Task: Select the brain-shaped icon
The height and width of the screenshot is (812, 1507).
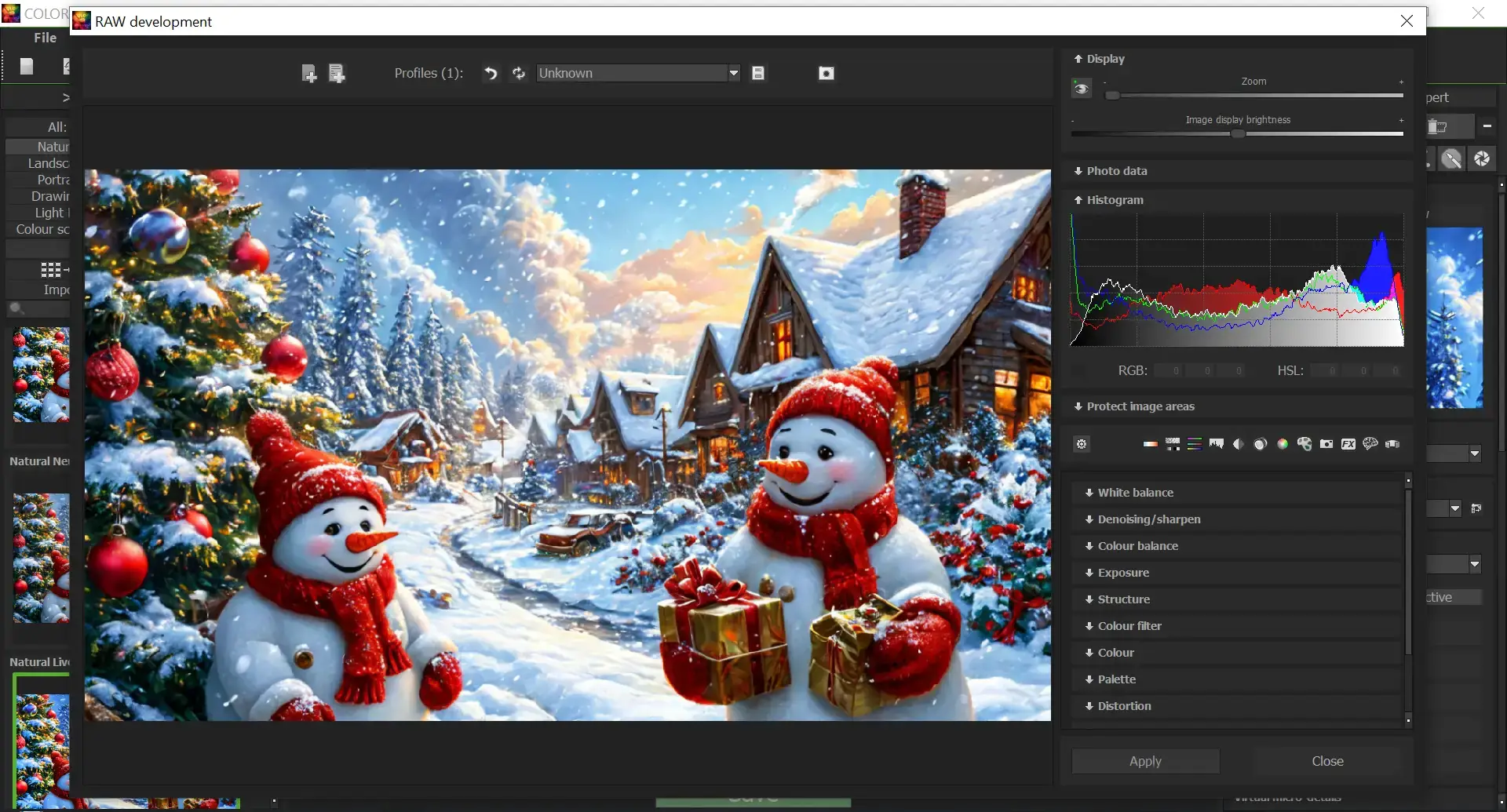Action: coord(1370,444)
